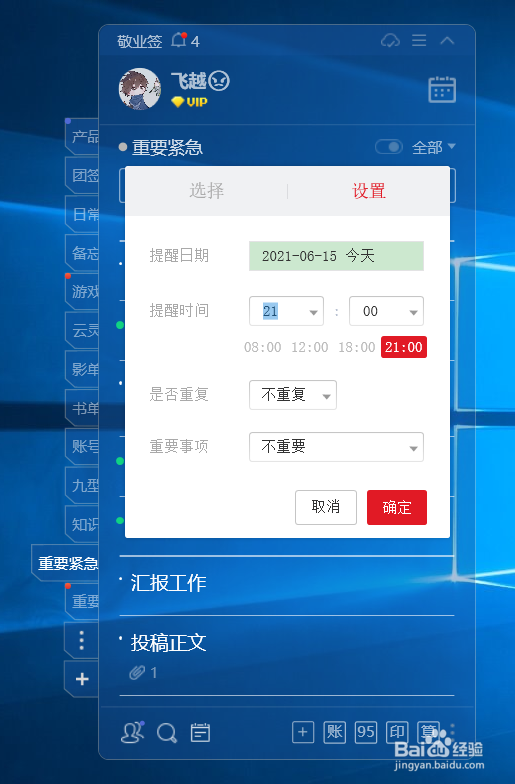
Task: Select the highlighted 21:00 quick time
Action: [404, 347]
